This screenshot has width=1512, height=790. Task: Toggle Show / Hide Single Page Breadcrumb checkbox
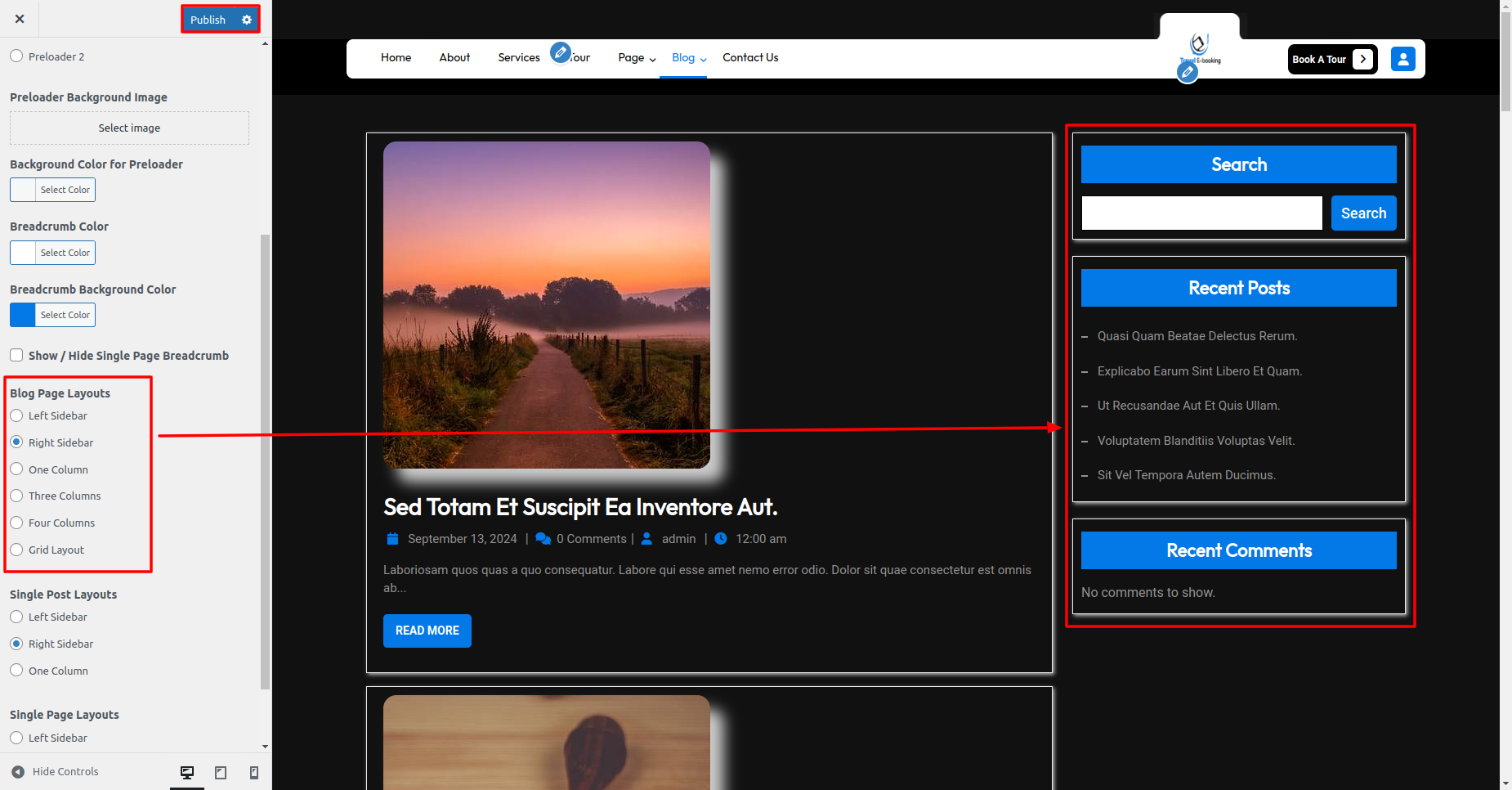pos(16,355)
